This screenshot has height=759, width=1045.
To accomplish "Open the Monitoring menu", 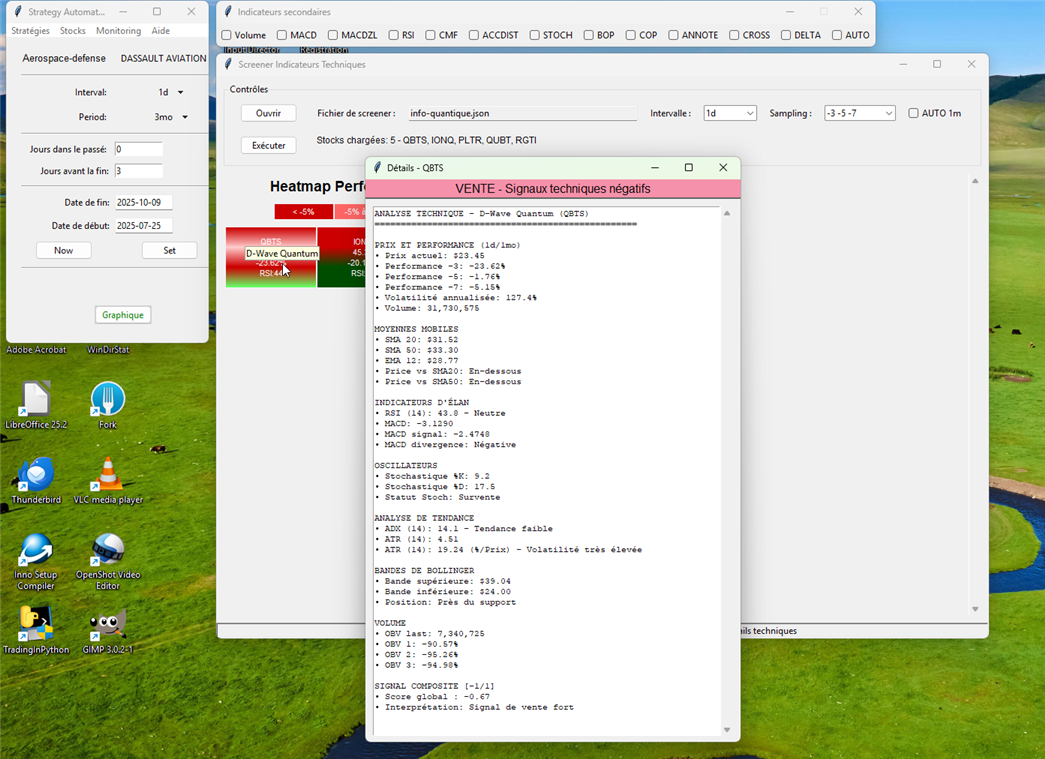I will (x=118, y=31).
